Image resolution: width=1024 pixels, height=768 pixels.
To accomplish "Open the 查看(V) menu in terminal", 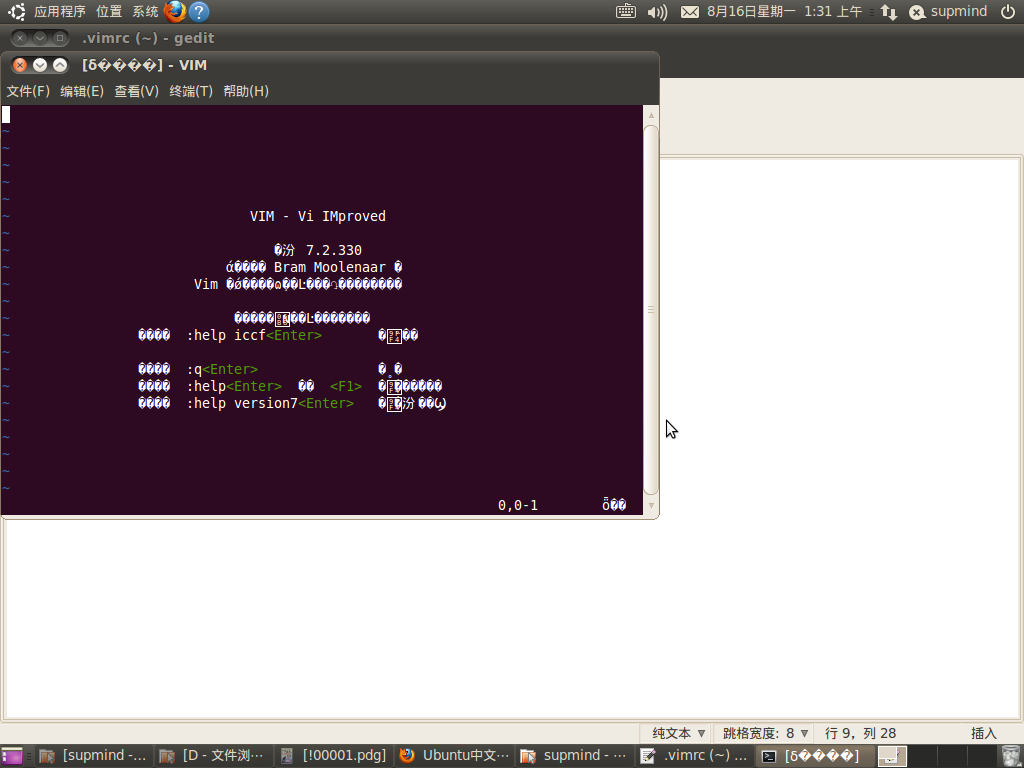I will 136,91.
